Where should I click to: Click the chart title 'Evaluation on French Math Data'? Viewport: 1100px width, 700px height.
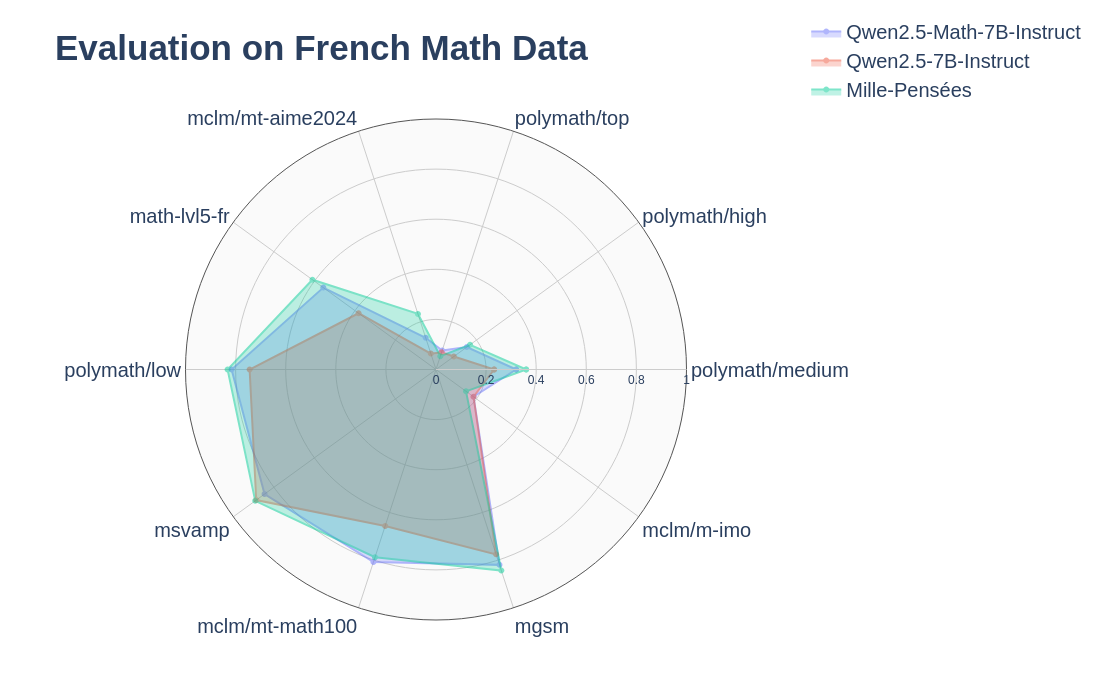point(321,48)
